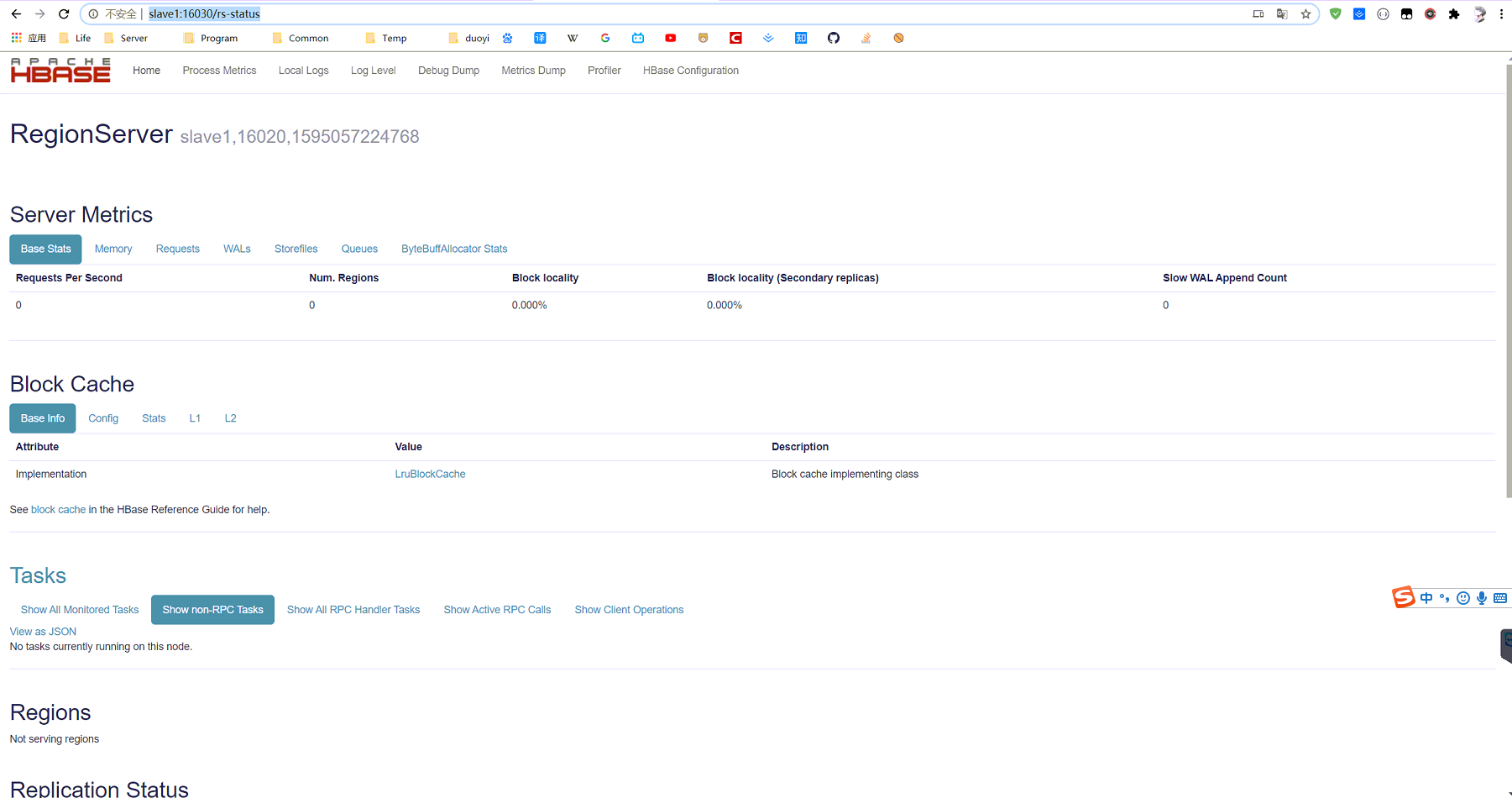Open the Profiler nav item

[604, 71]
